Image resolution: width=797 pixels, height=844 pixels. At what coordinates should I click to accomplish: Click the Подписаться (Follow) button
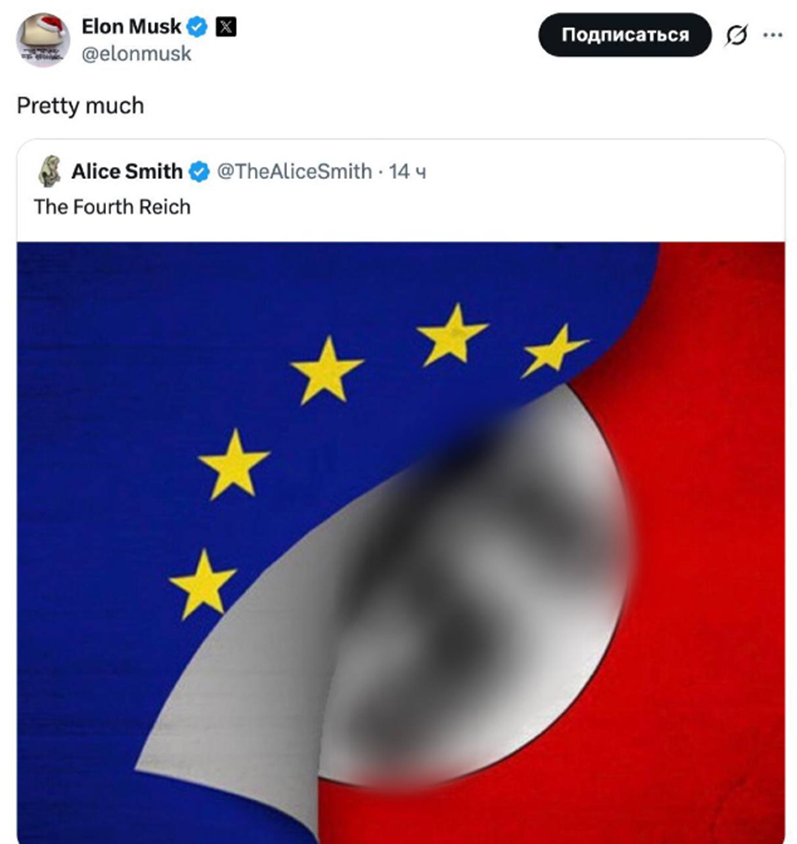[624, 33]
